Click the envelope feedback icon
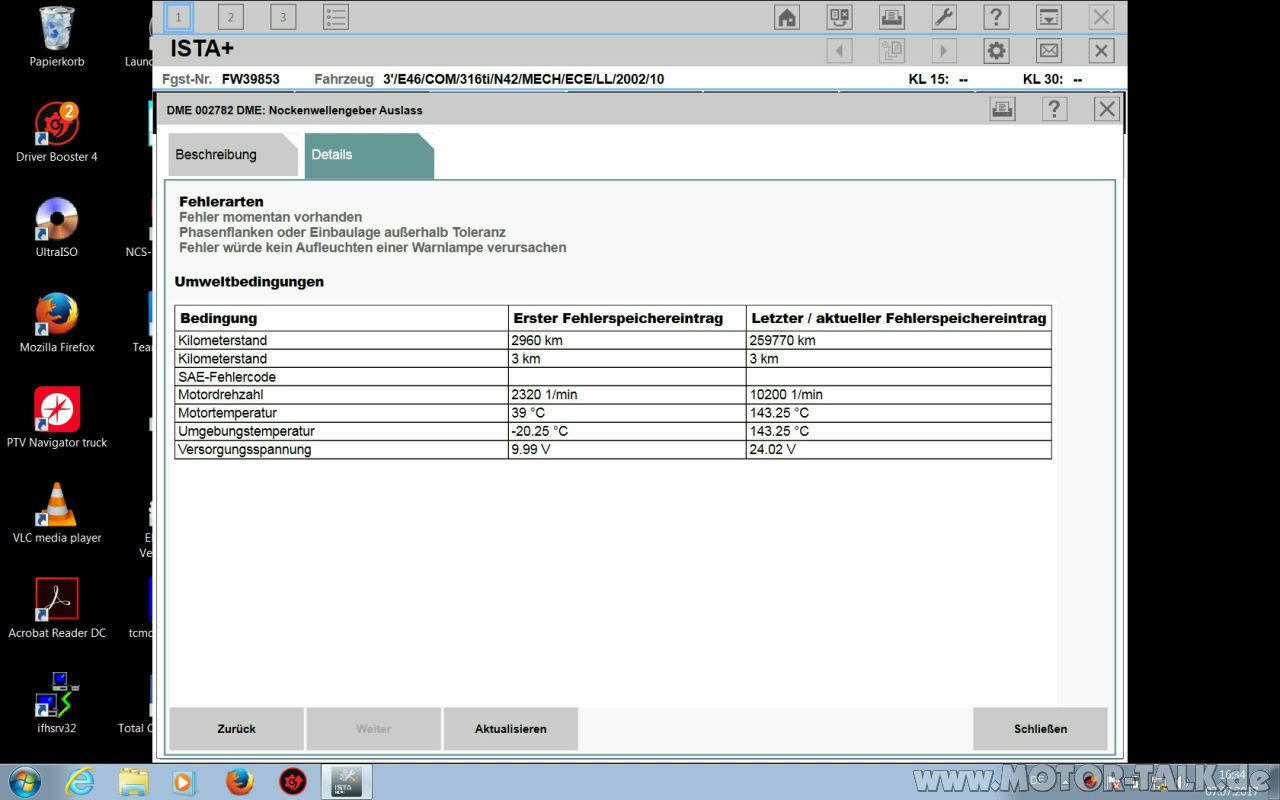The width and height of the screenshot is (1280, 800). pos(1048,51)
